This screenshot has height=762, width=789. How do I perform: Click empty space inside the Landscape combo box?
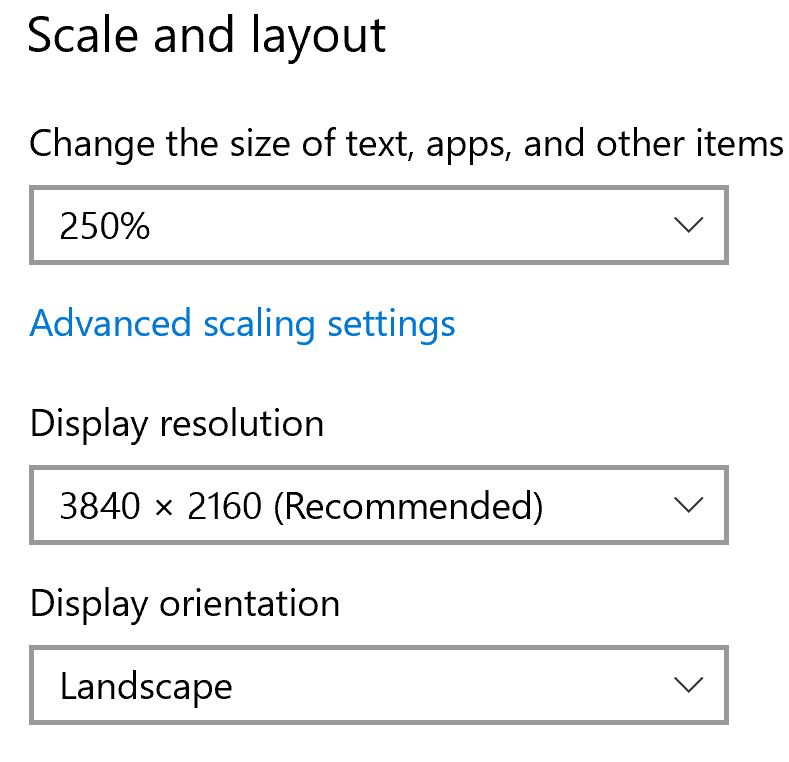pyautogui.click(x=443, y=685)
